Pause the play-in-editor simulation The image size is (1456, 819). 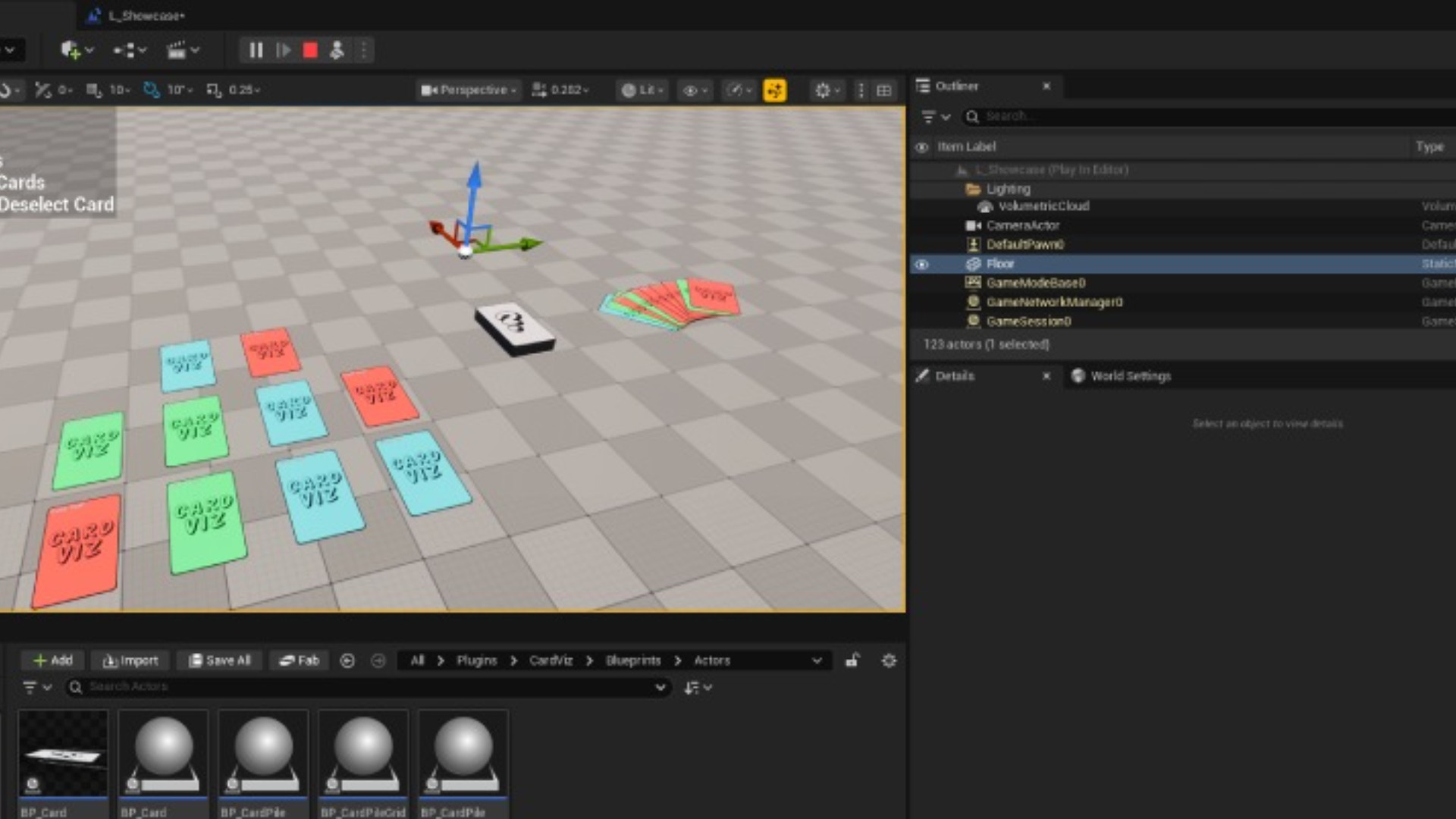(x=256, y=50)
